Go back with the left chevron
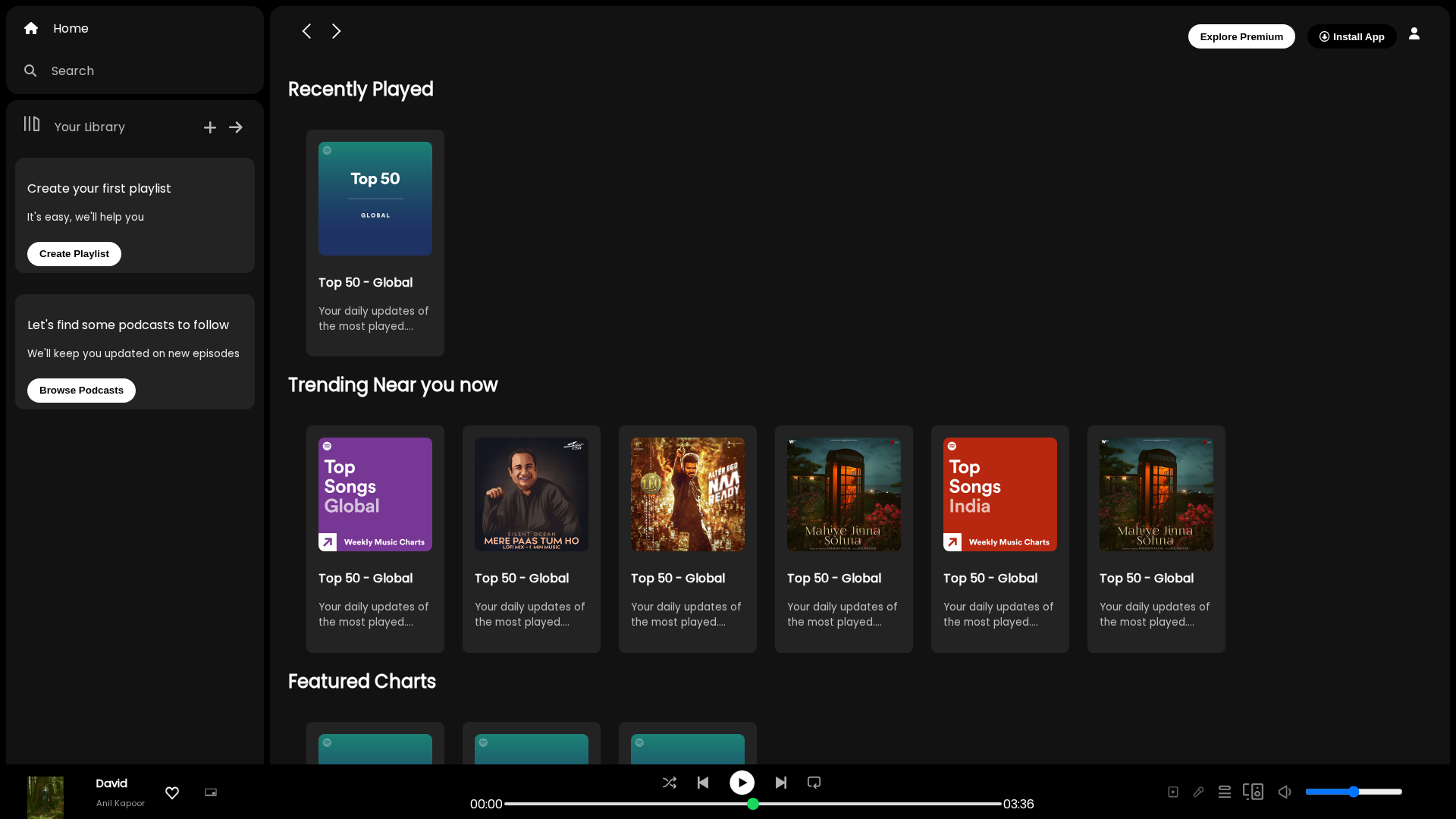 [x=306, y=31]
